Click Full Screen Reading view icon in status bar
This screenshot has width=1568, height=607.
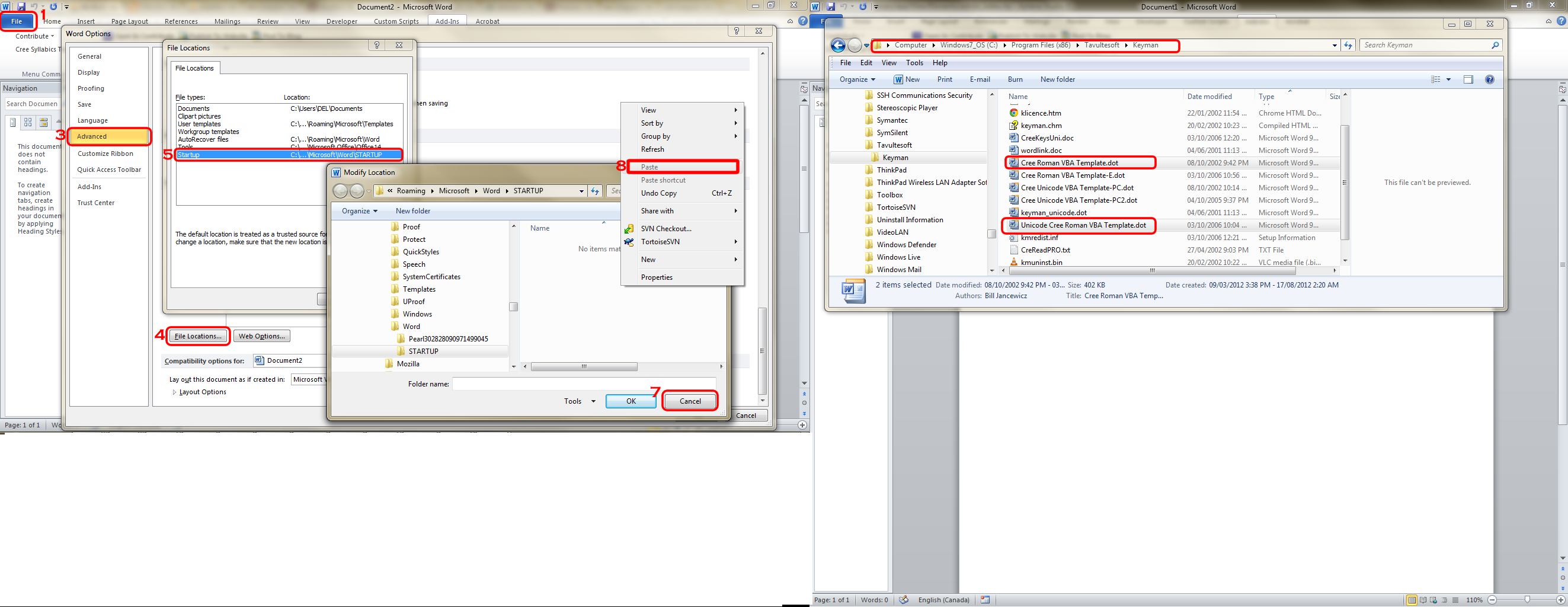point(1423,600)
